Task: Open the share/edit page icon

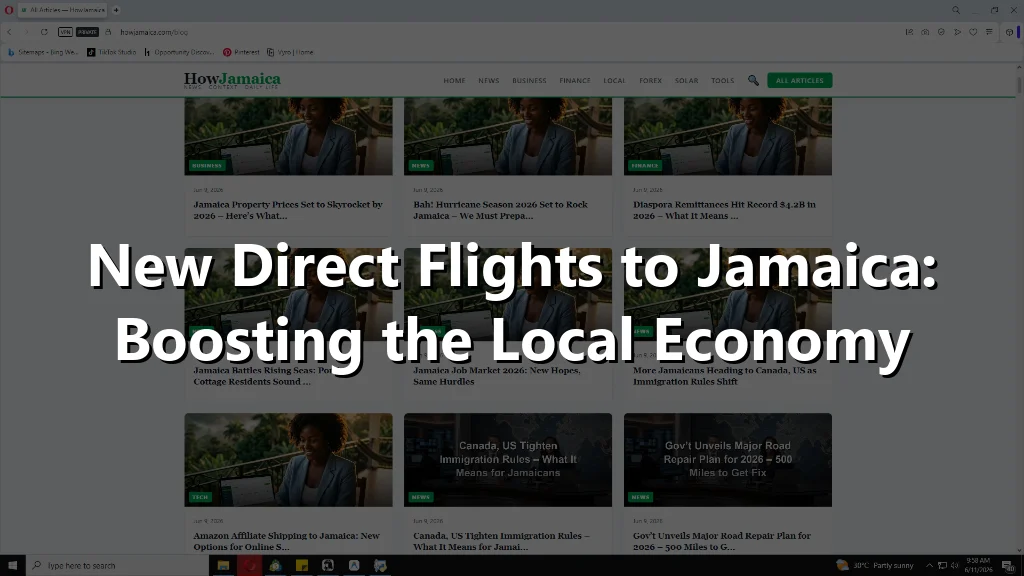Action: click(x=909, y=32)
